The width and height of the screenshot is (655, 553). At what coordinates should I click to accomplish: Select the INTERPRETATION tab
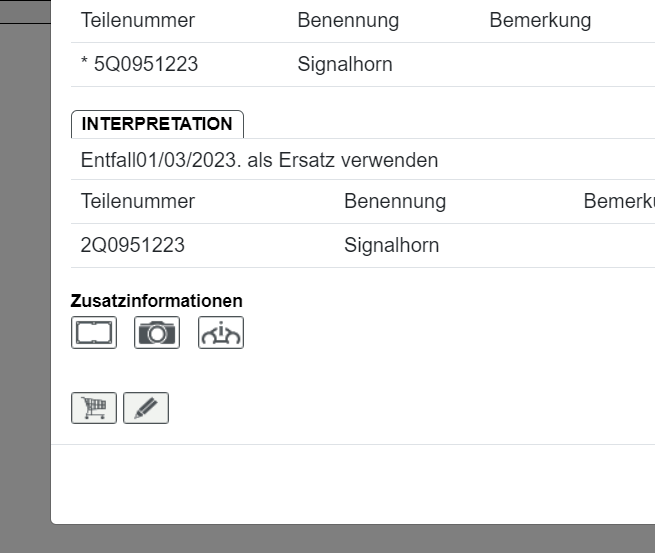click(x=157, y=124)
